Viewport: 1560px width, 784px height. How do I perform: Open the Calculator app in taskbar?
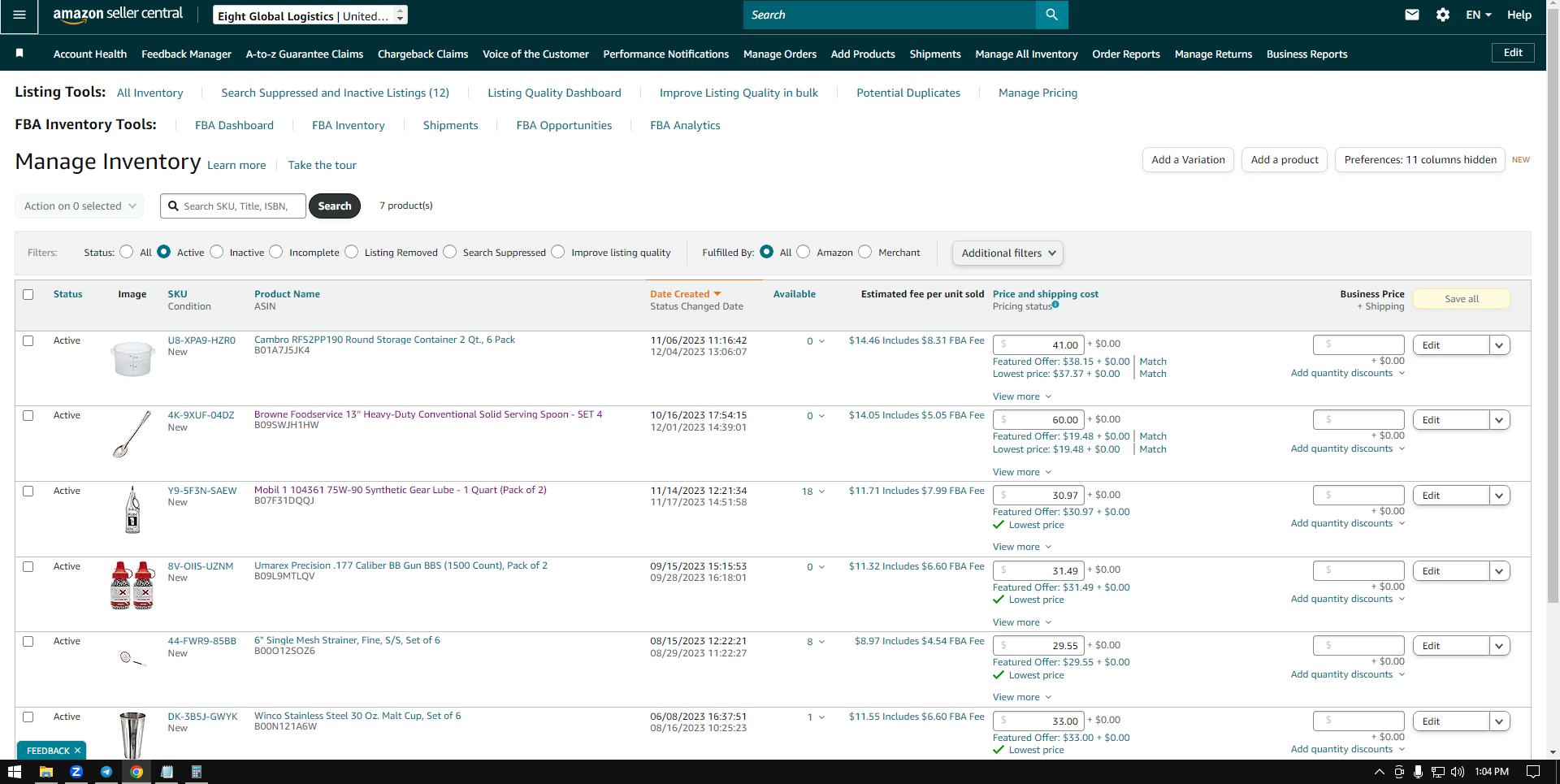pos(197,772)
